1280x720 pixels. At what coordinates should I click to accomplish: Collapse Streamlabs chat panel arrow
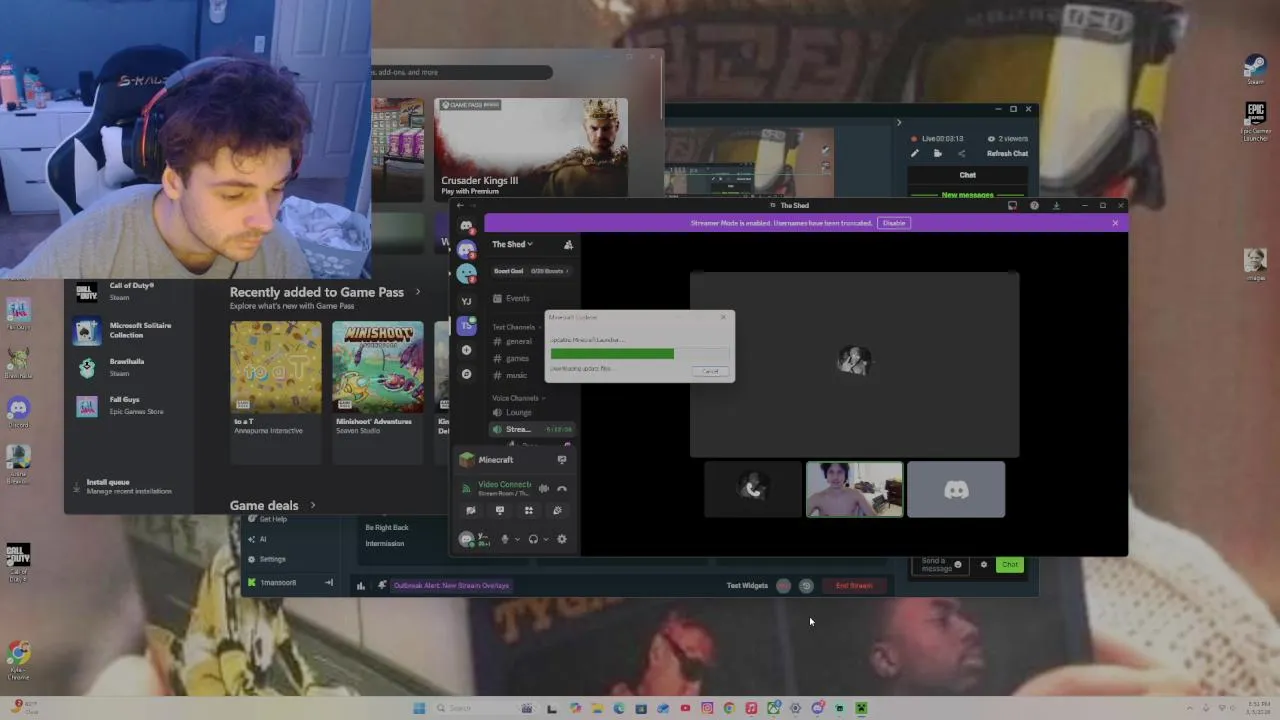(898, 123)
